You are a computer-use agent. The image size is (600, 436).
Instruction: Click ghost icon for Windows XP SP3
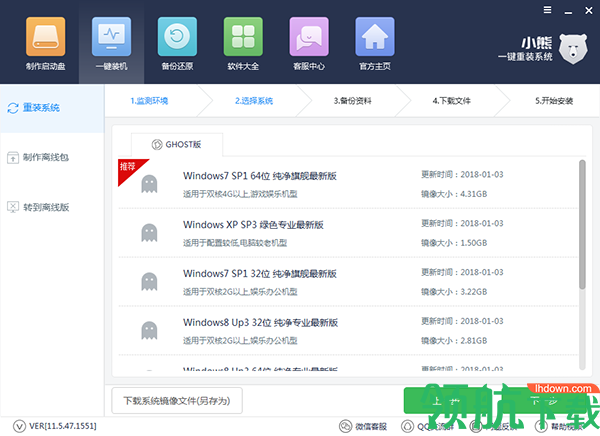pos(149,233)
